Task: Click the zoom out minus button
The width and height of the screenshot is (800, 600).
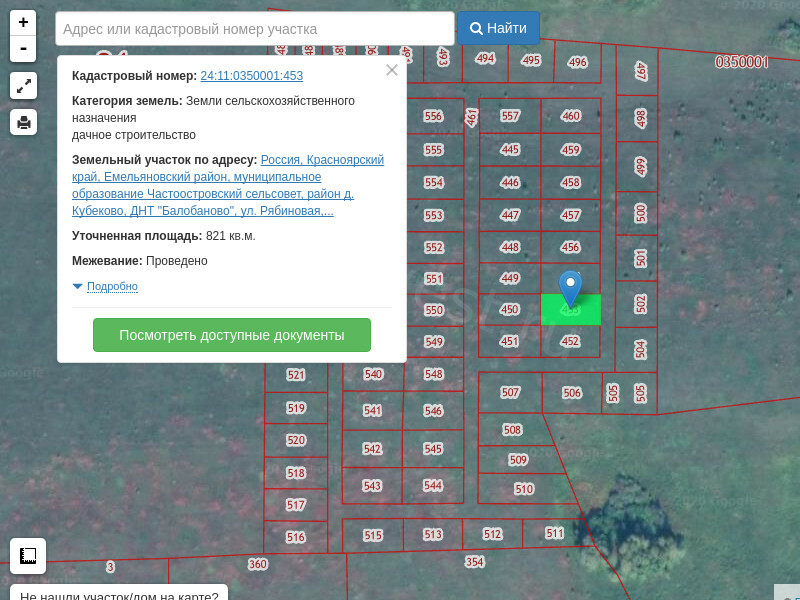Action: click(23, 49)
